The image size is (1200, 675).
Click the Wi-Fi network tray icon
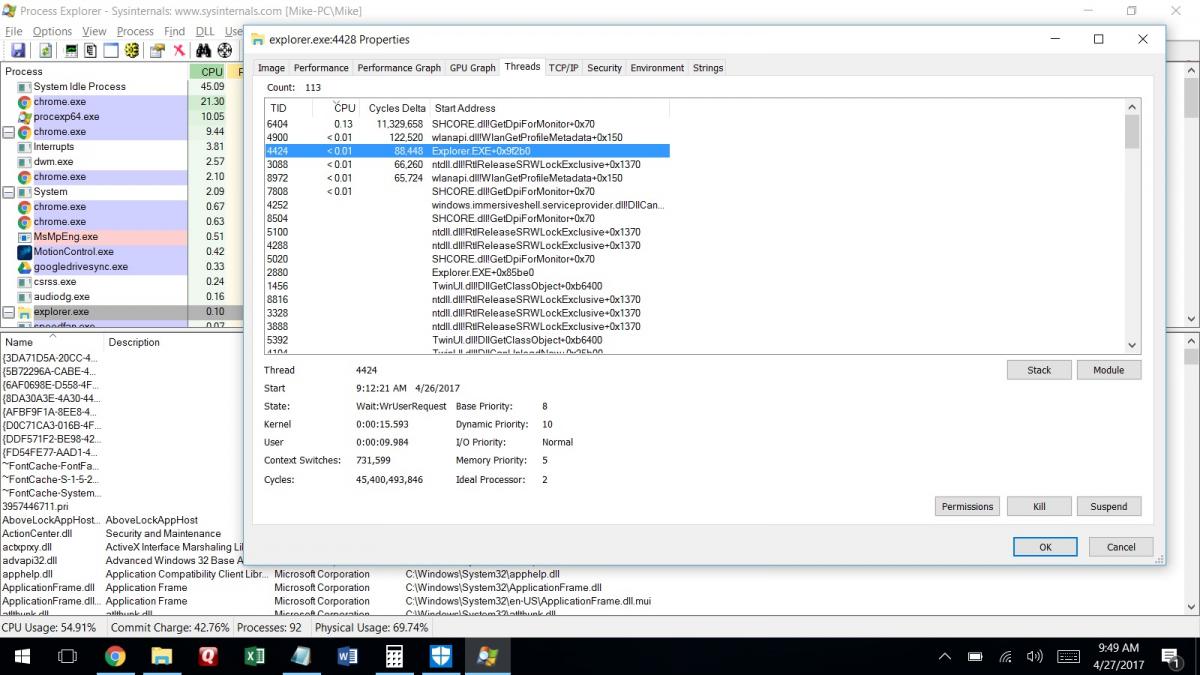pos(1006,657)
